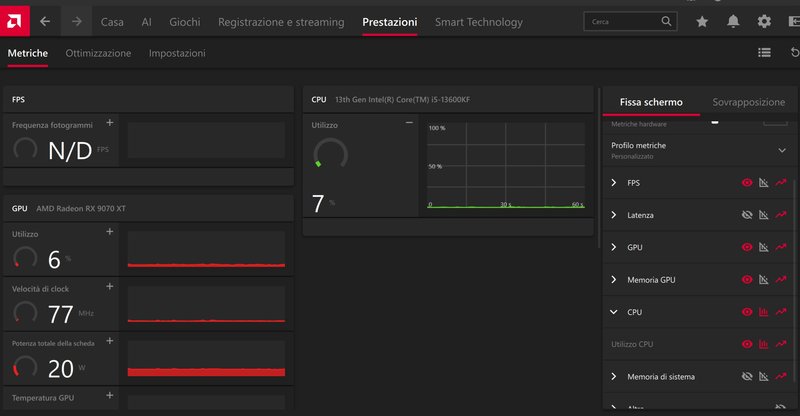Click the search magnifier icon
This screenshot has height=416, width=800.
(x=666, y=21)
